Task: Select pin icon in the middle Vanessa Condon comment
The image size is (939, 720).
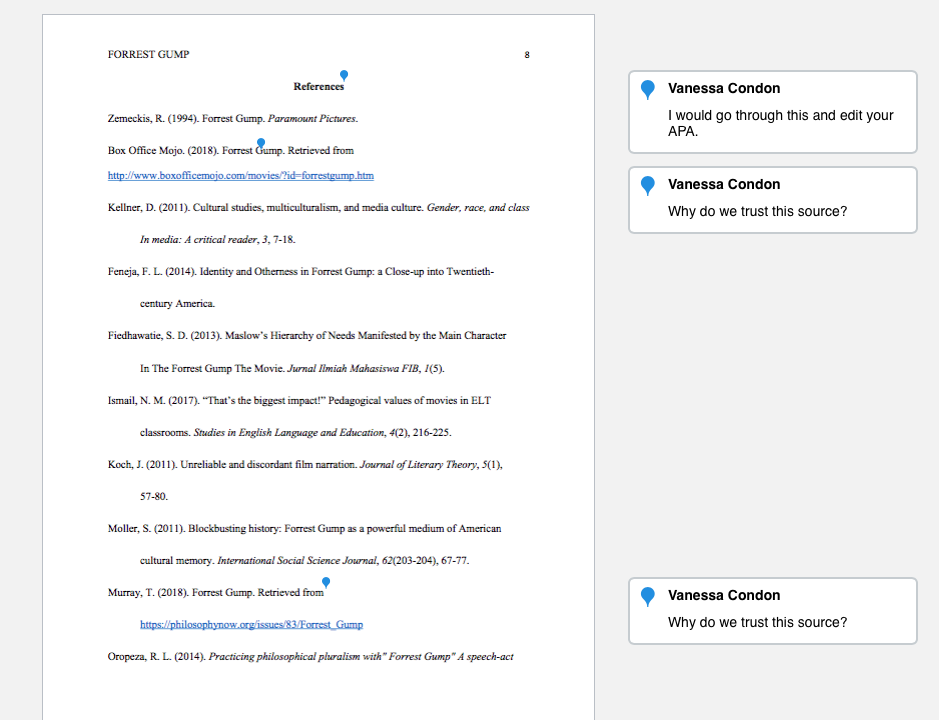Action: tap(647, 186)
